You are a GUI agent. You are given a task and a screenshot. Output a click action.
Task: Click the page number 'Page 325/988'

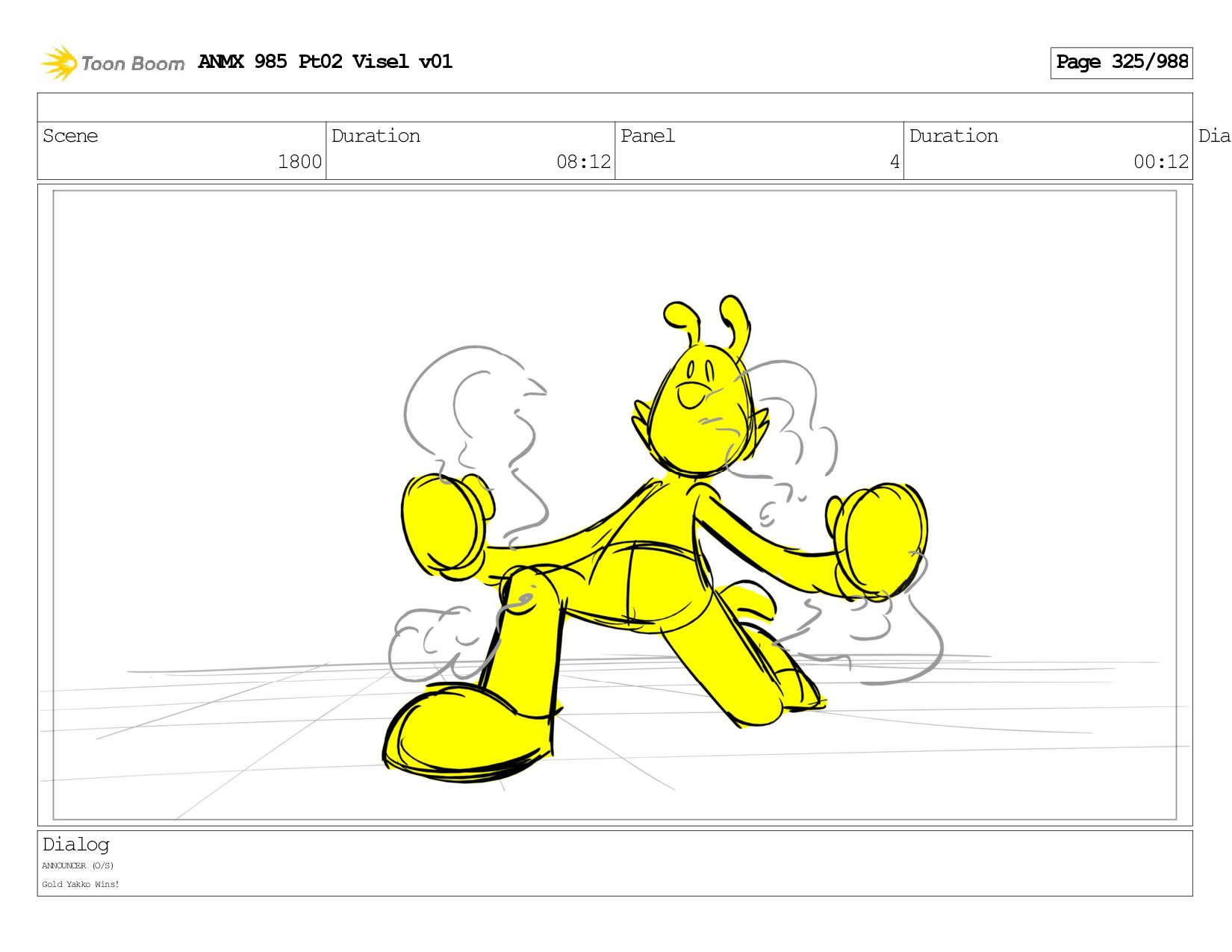tap(1121, 63)
